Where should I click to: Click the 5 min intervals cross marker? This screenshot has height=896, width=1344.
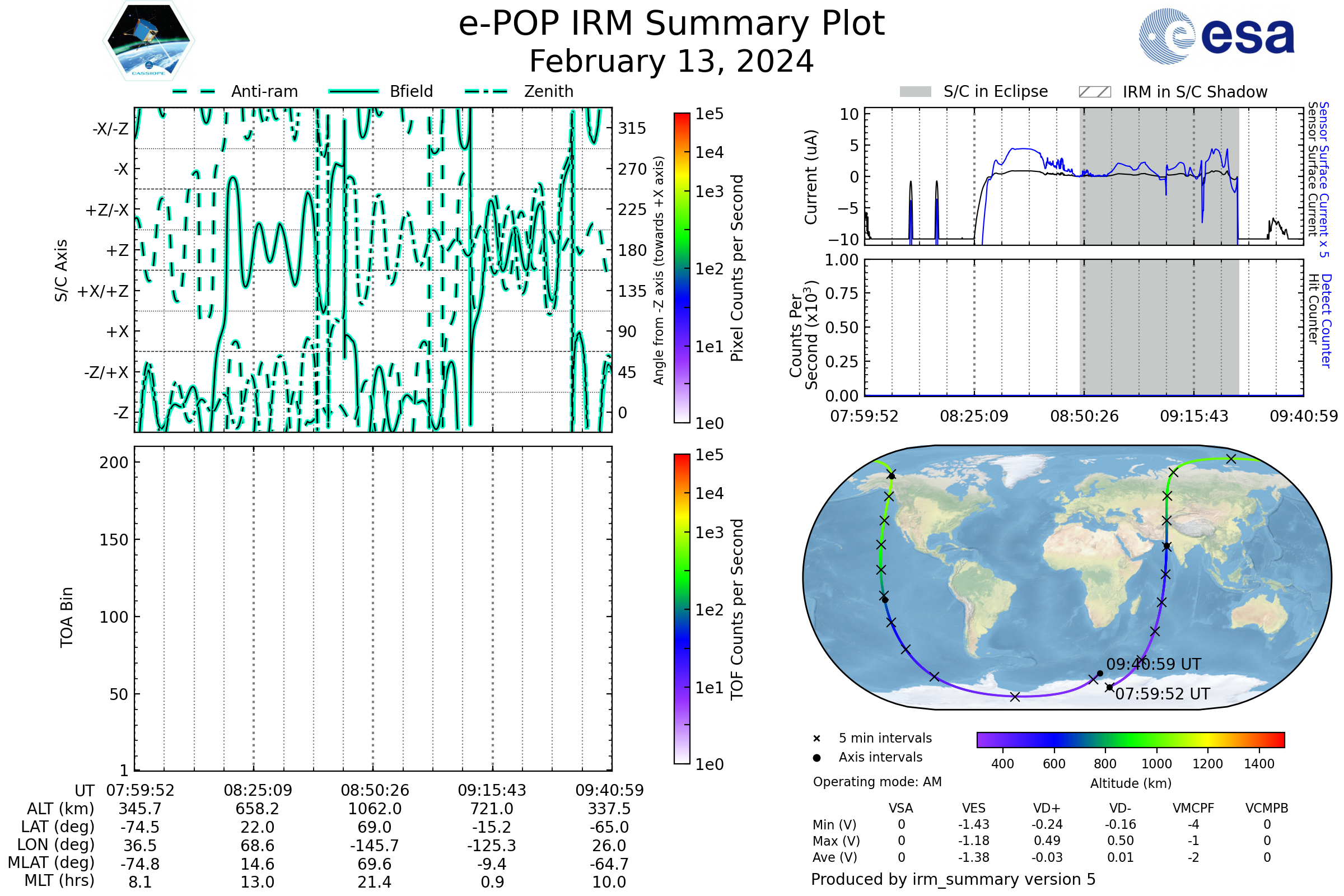(816, 739)
